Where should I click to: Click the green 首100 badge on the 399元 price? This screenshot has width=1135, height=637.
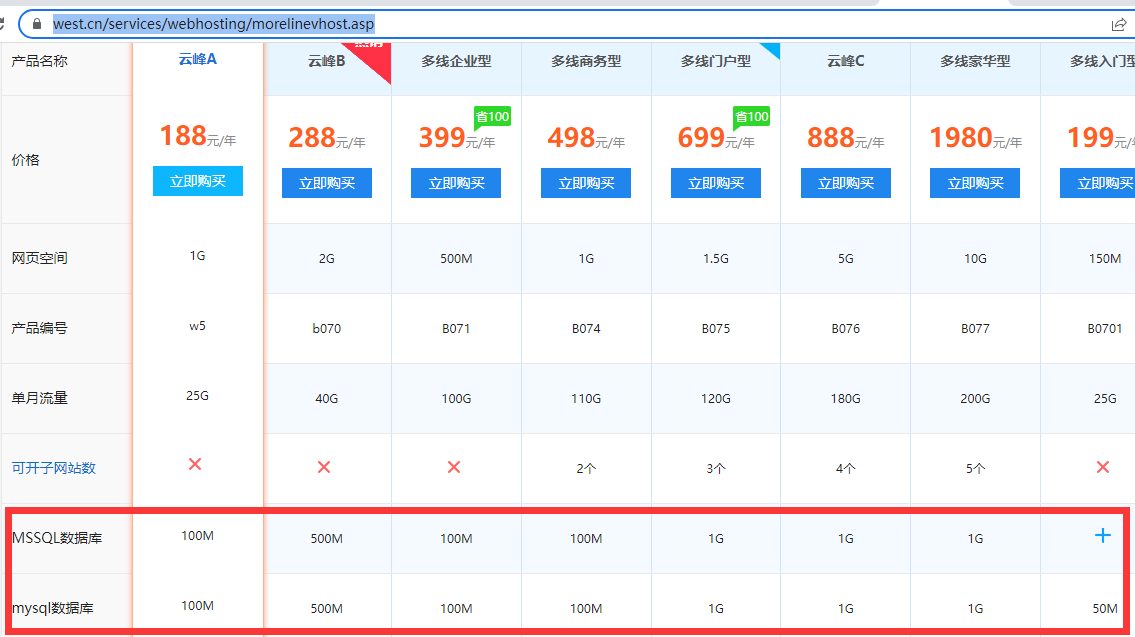point(492,117)
